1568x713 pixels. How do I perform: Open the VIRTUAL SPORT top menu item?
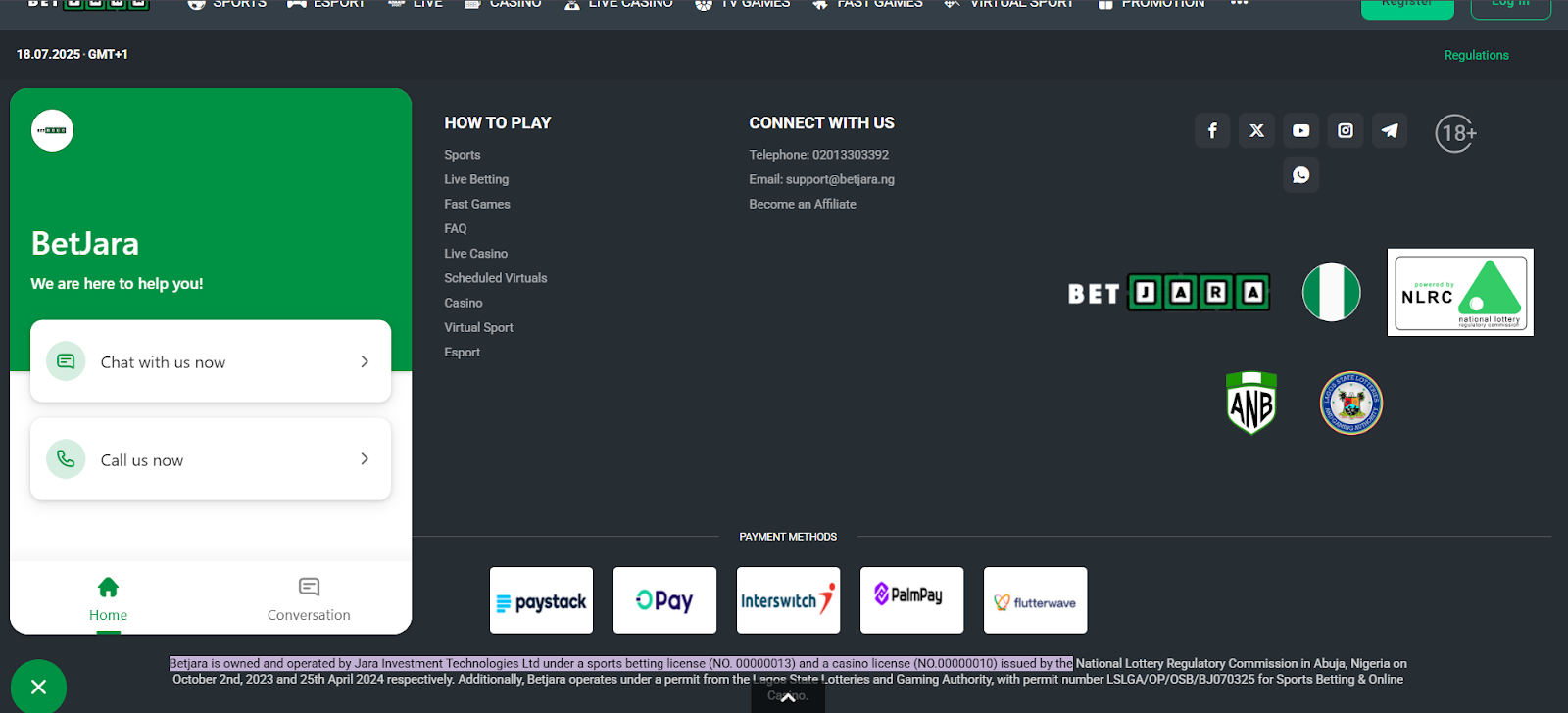point(1008,4)
